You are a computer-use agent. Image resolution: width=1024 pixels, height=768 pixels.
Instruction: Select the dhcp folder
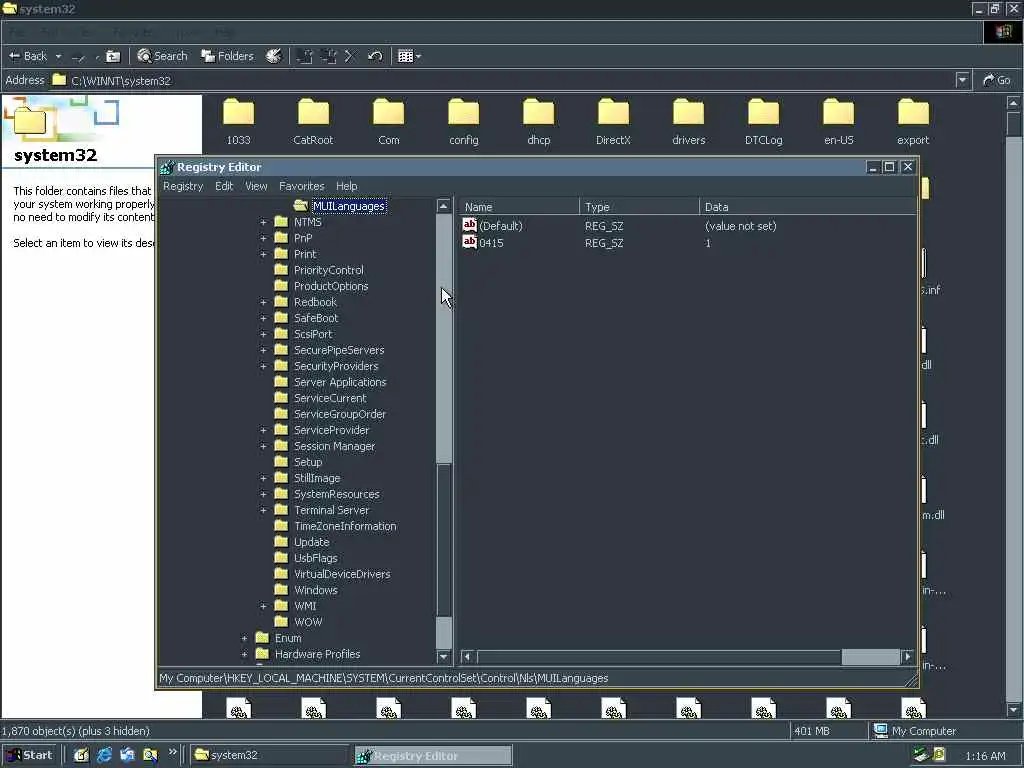[x=539, y=122]
